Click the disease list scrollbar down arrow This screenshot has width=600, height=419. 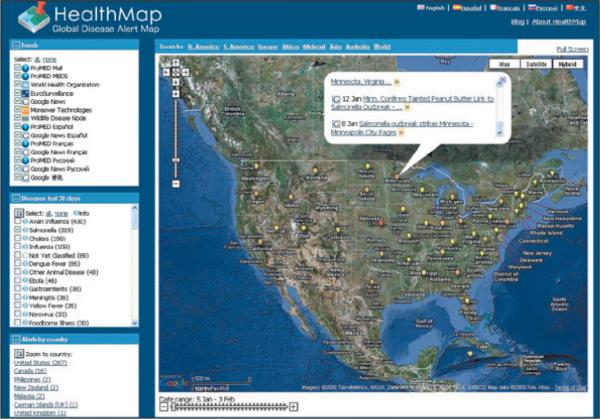click(134, 323)
